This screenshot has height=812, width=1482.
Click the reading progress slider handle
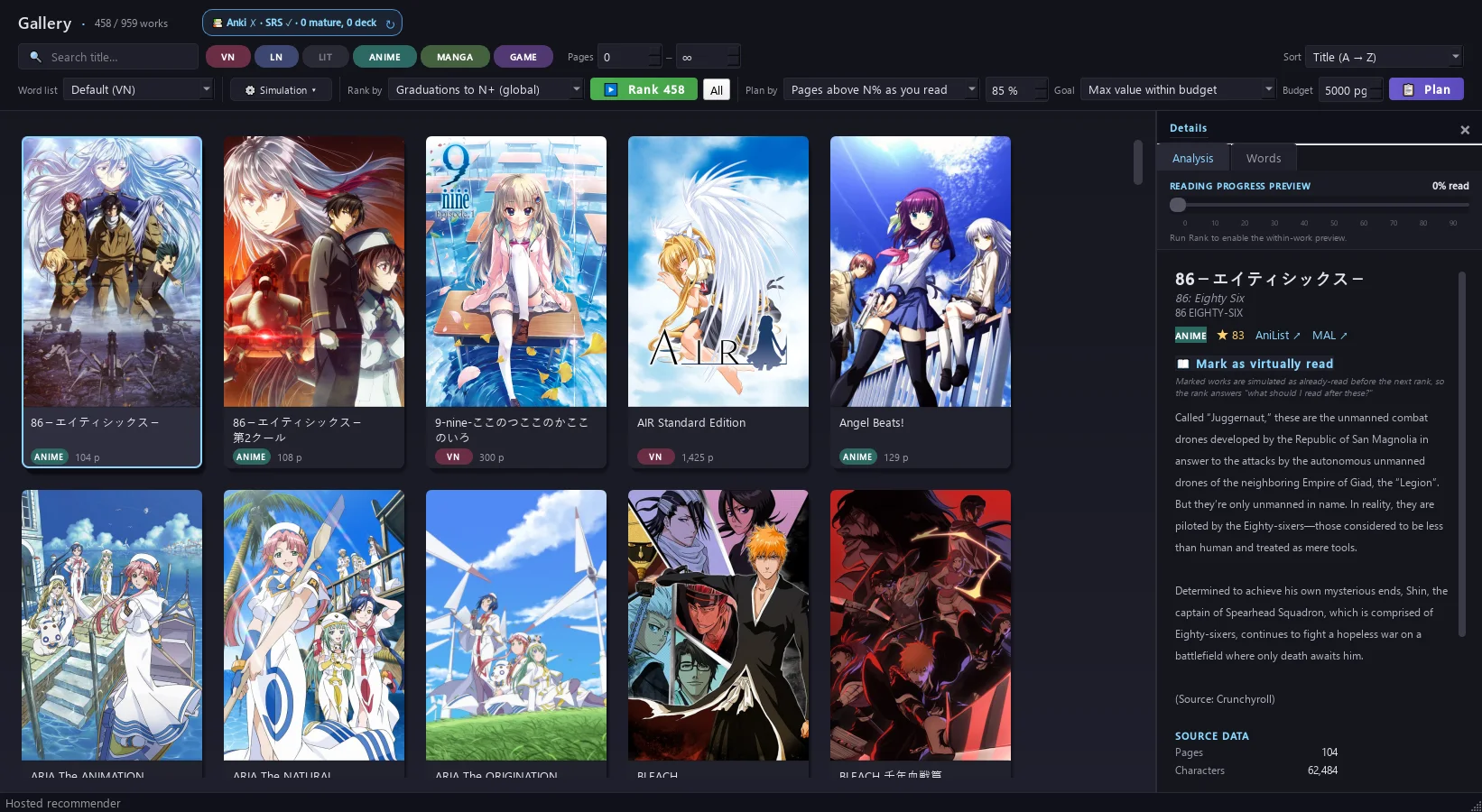tap(1178, 205)
